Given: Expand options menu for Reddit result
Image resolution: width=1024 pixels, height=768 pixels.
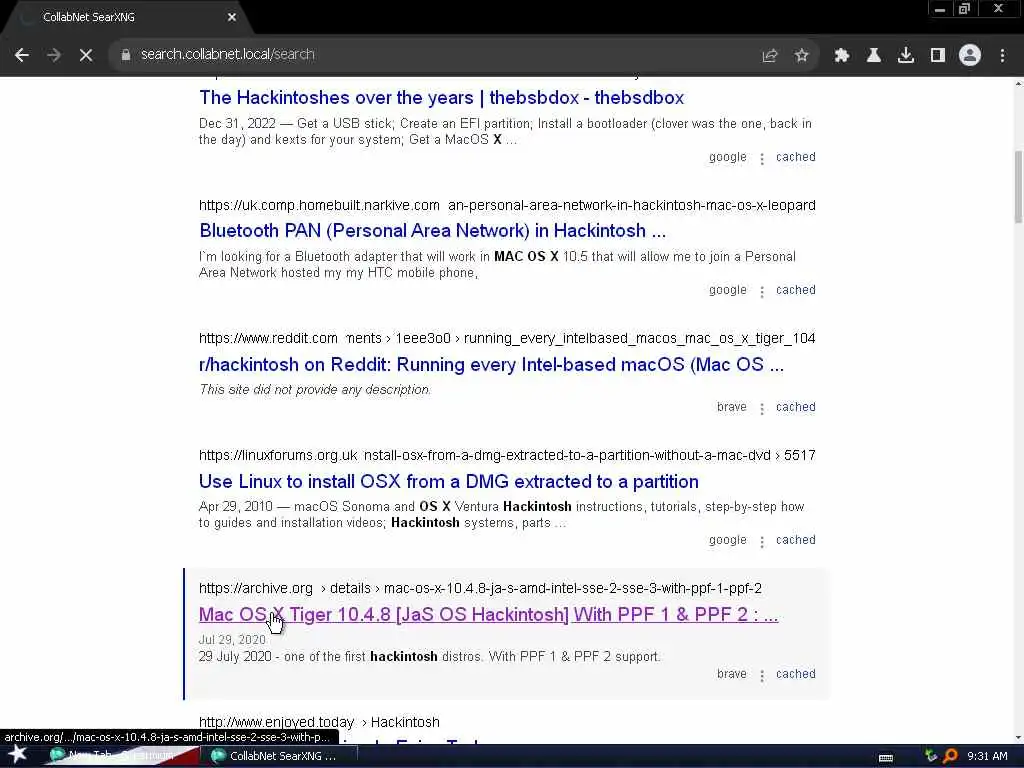Looking at the screenshot, I should 761,408.
